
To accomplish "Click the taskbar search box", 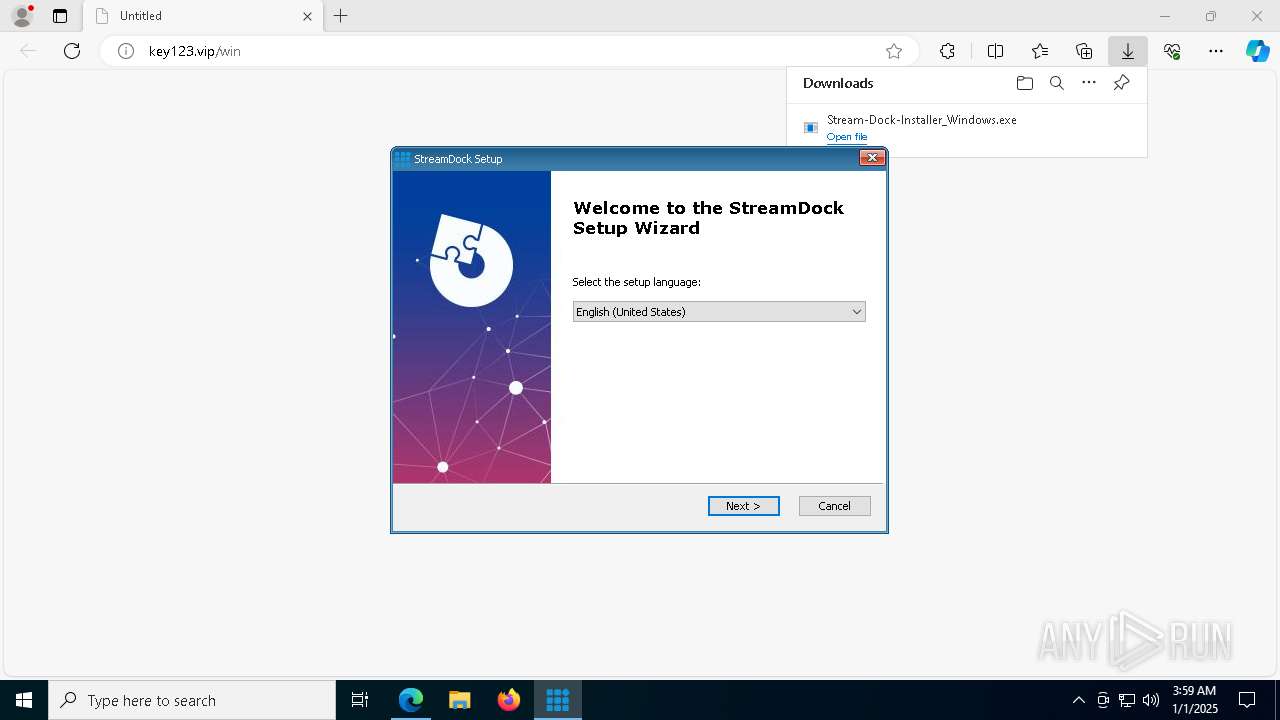I will point(192,700).
